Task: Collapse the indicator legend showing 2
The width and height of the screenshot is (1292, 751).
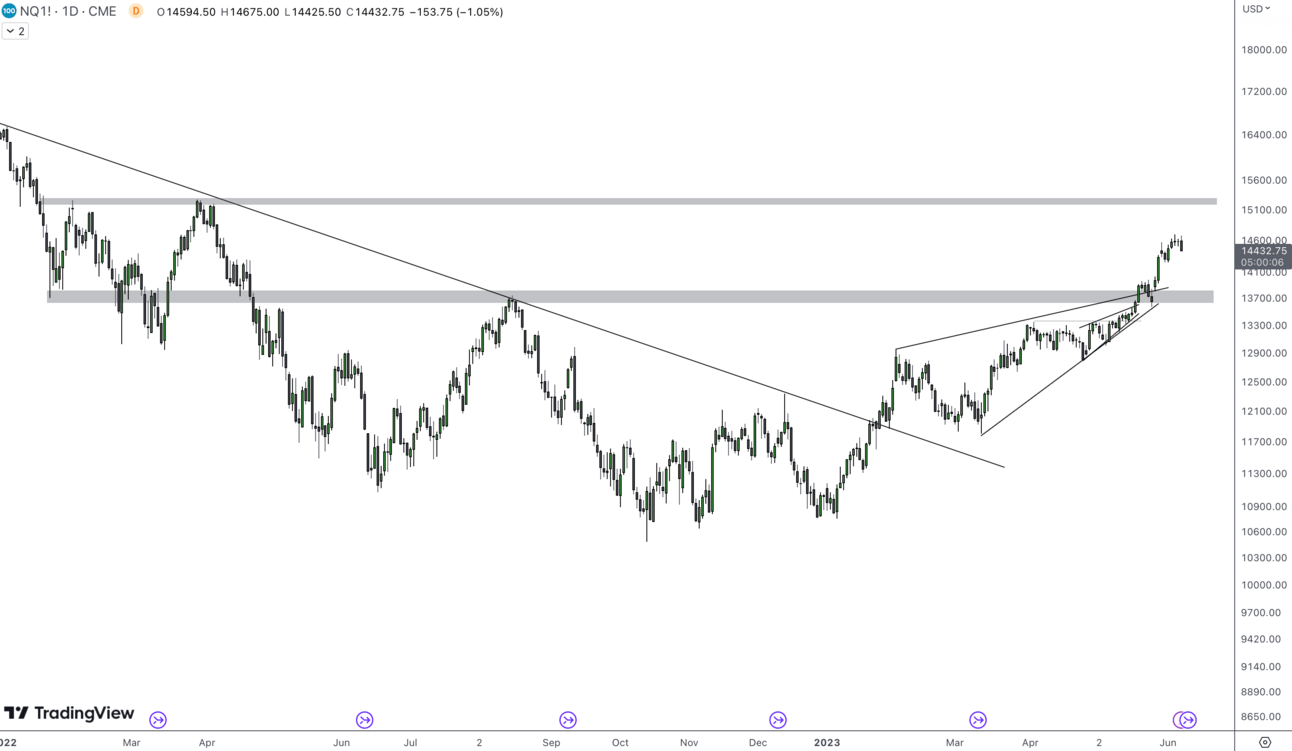Action: click(15, 31)
